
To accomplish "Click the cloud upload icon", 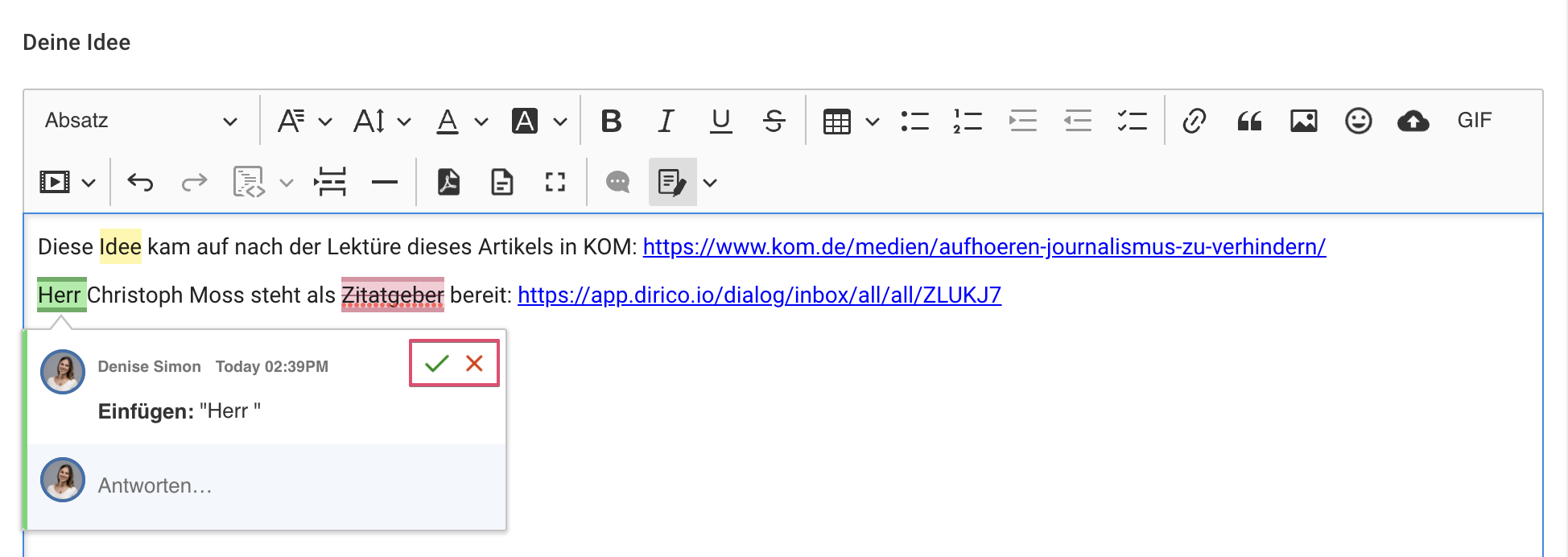I will (x=1413, y=121).
